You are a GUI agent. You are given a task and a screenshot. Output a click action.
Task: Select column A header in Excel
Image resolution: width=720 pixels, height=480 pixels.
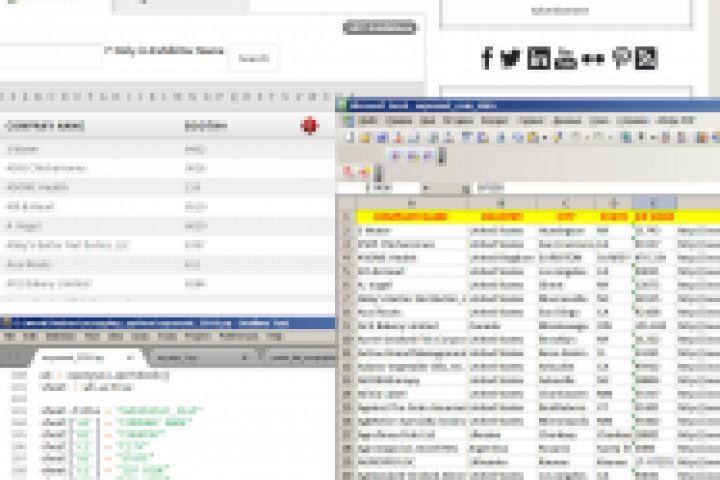coord(412,203)
